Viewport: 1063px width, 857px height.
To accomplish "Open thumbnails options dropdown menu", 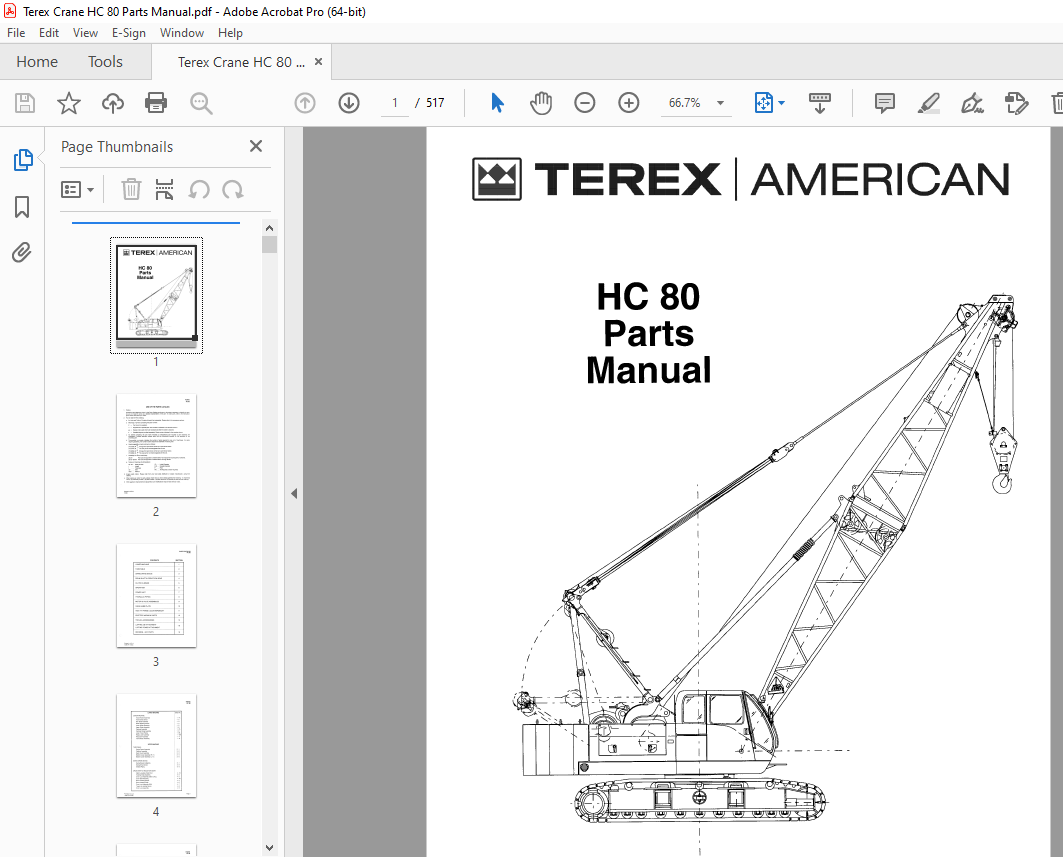I will coord(77,189).
